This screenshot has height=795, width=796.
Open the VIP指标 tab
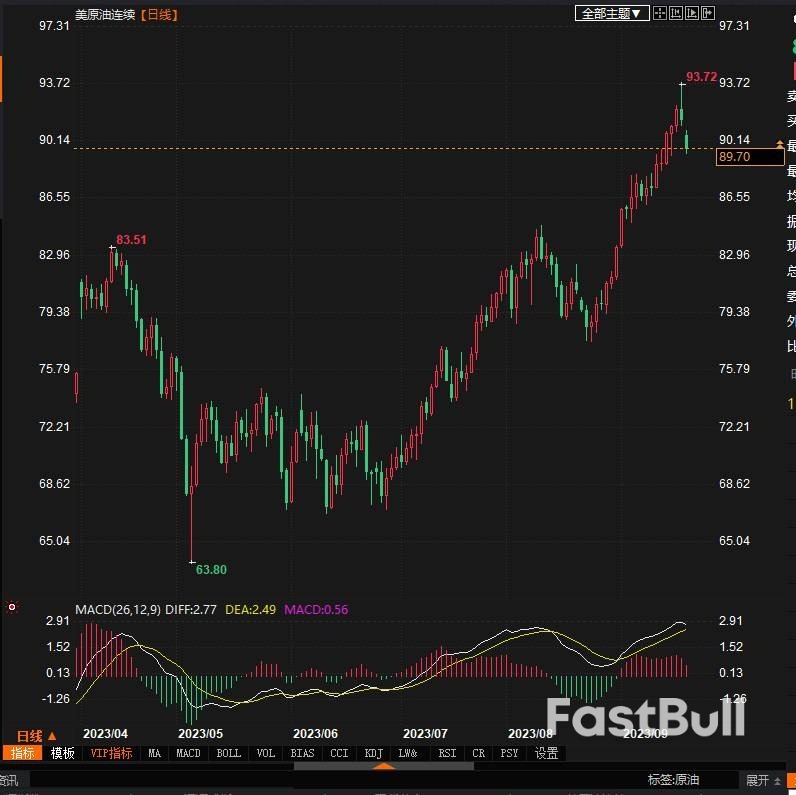111,753
